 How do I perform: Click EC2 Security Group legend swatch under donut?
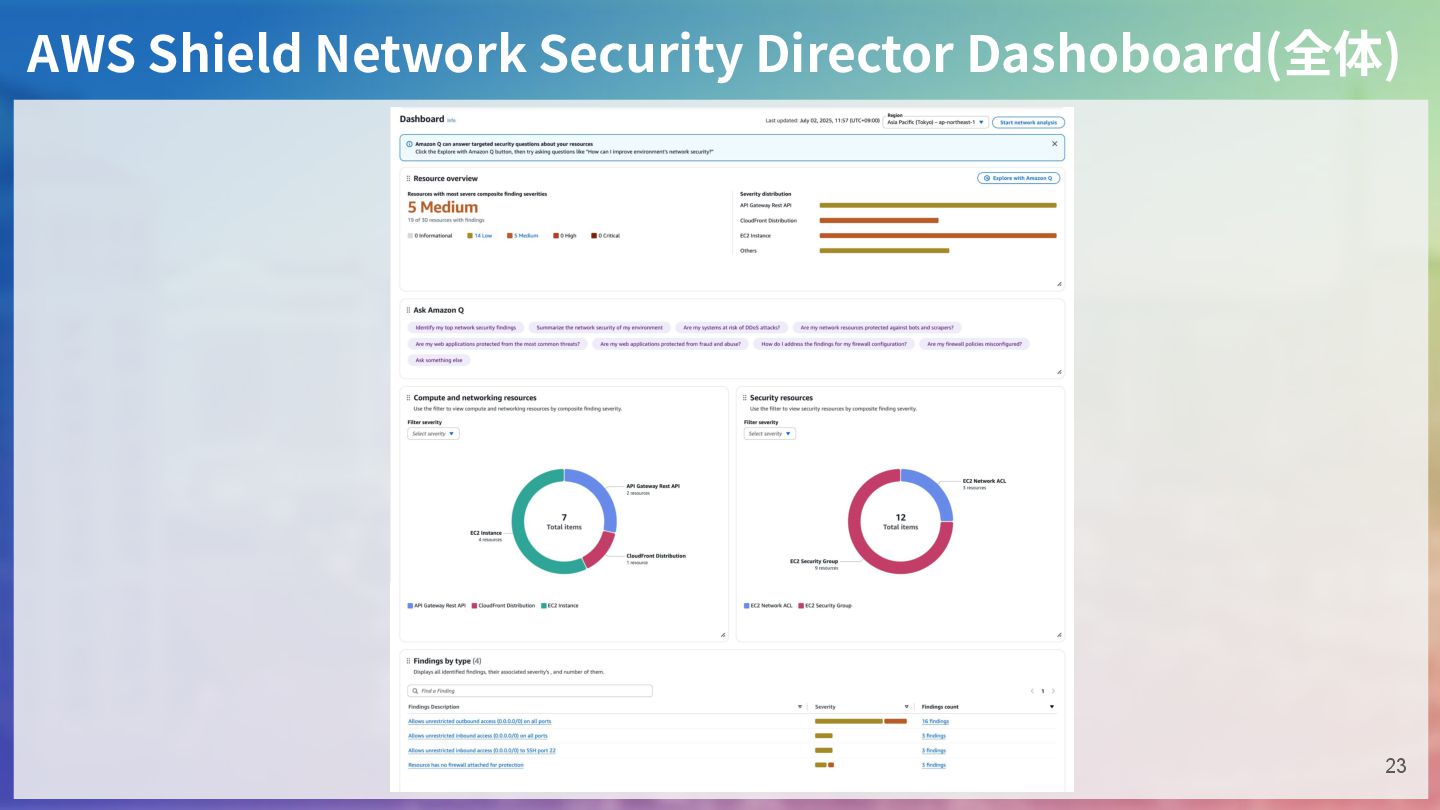(x=801, y=606)
